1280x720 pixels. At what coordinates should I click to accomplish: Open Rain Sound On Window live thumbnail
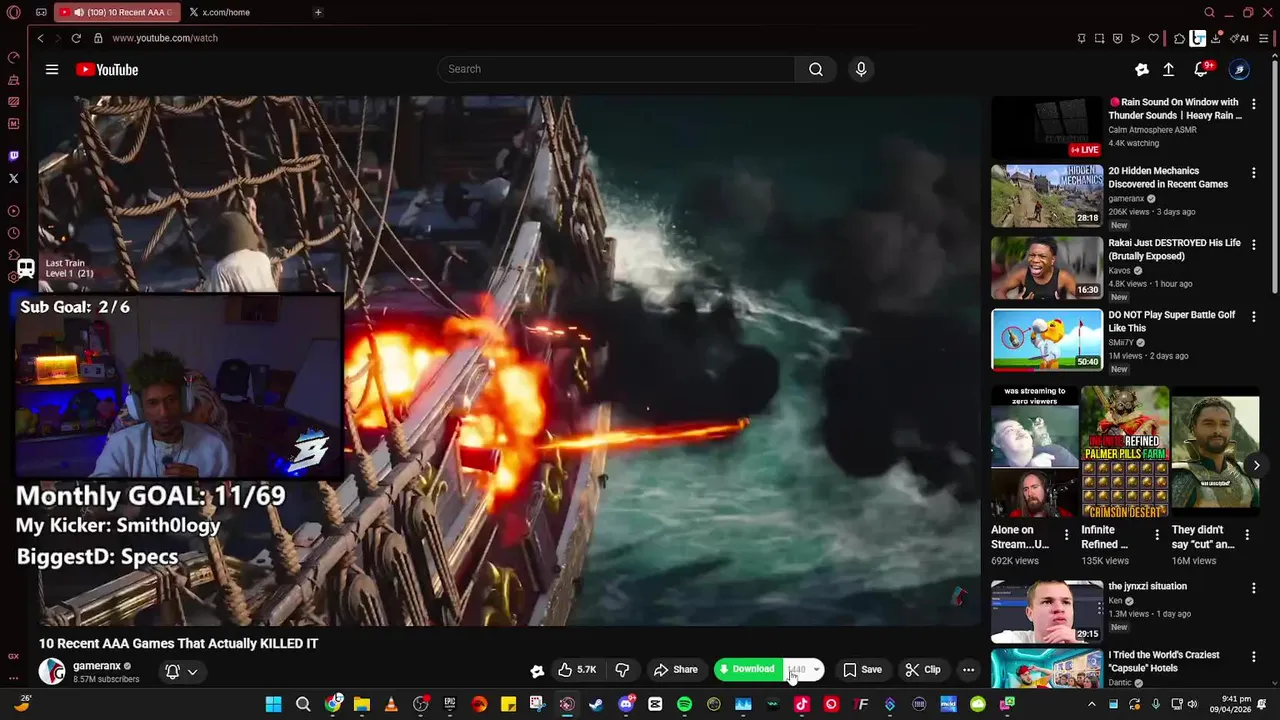tap(1047, 127)
